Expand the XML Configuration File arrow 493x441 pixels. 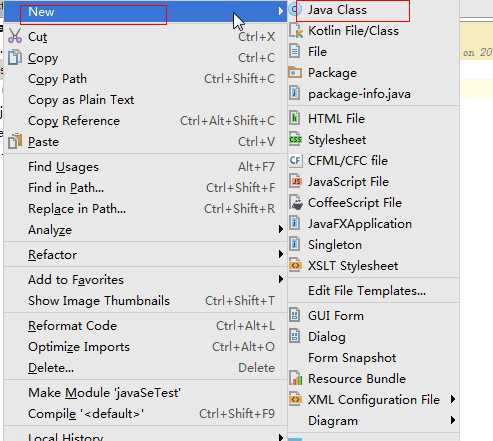pos(453,399)
